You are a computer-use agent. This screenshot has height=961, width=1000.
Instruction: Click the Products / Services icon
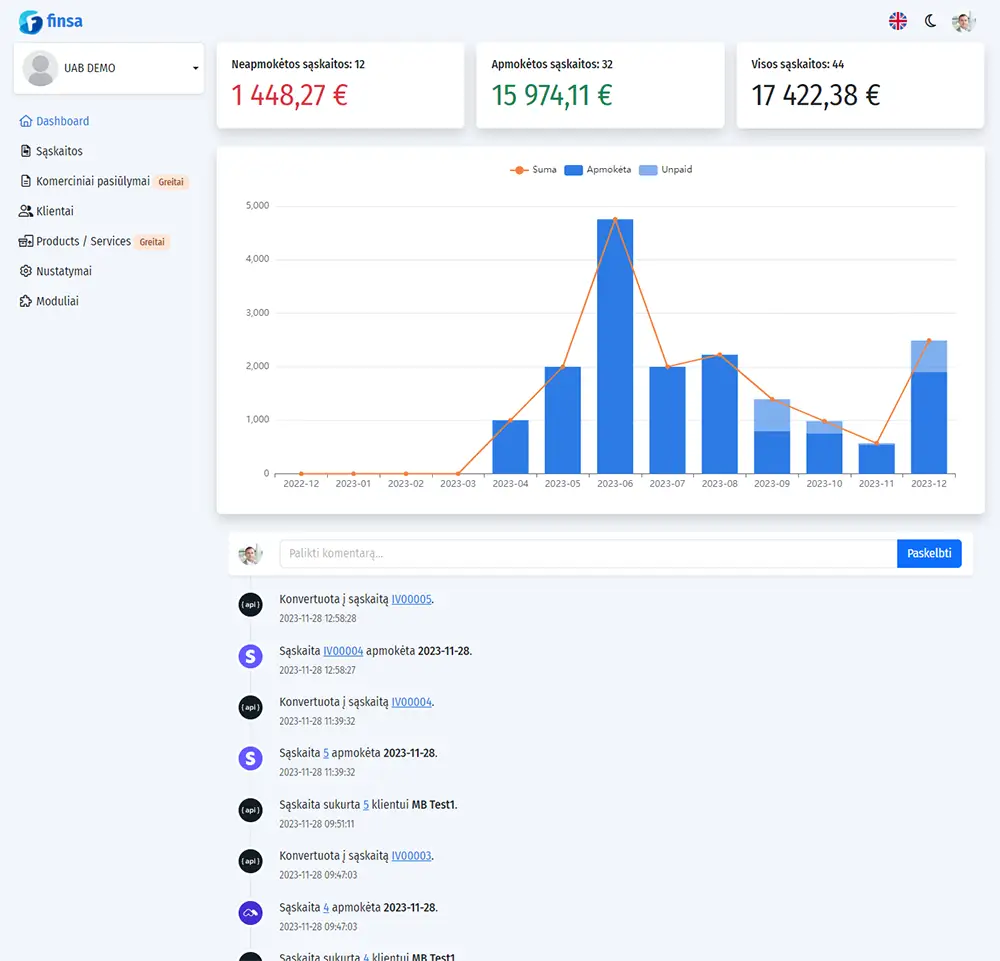point(26,241)
